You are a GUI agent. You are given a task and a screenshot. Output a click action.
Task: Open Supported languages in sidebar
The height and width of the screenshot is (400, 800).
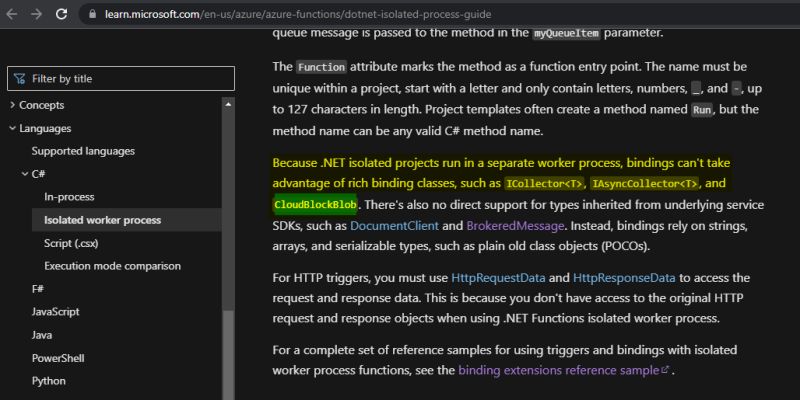[x=83, y=151]
